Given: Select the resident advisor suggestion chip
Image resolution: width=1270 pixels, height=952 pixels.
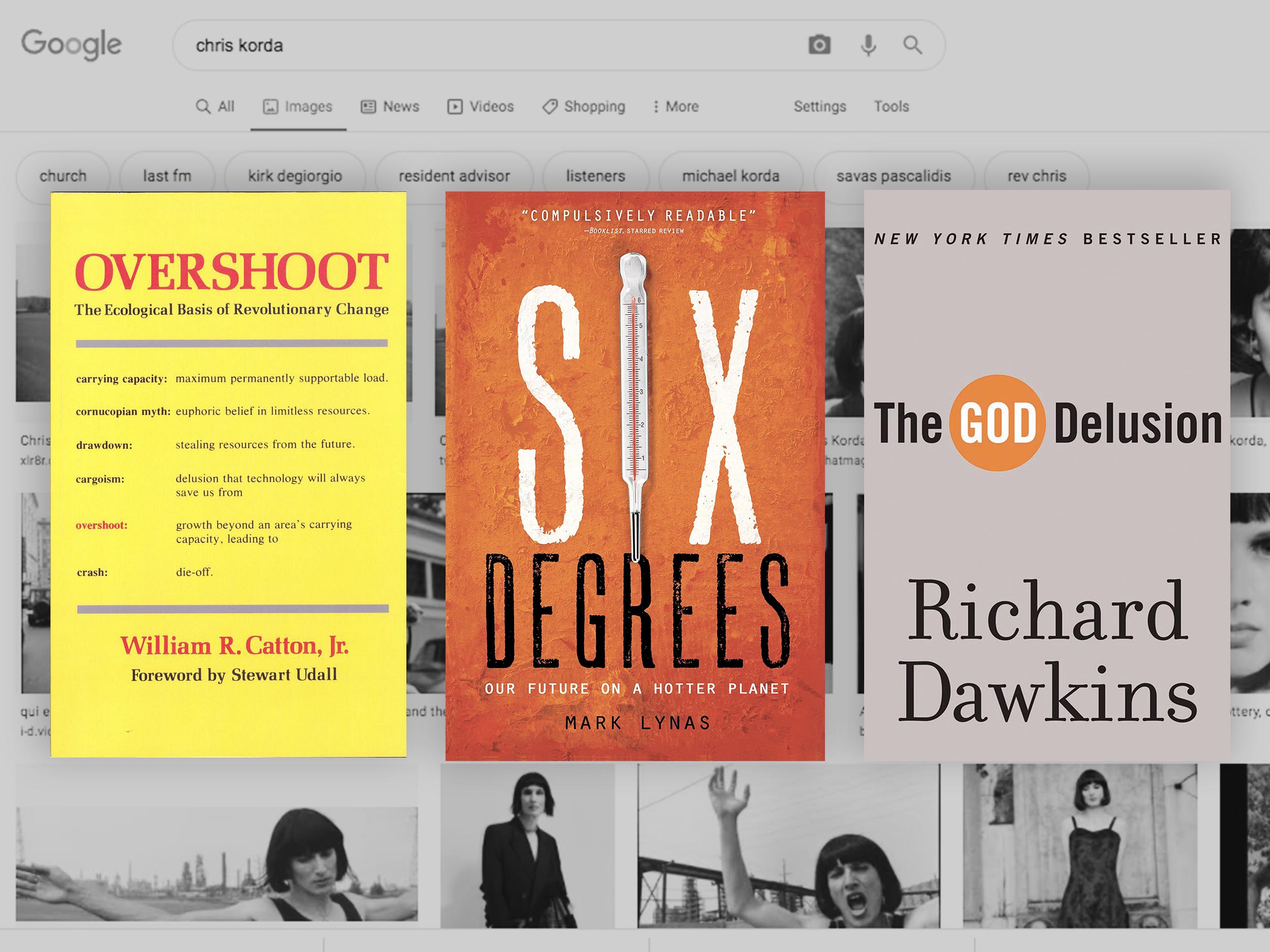Looking at the screenshot, I should (x=454, y=176).
